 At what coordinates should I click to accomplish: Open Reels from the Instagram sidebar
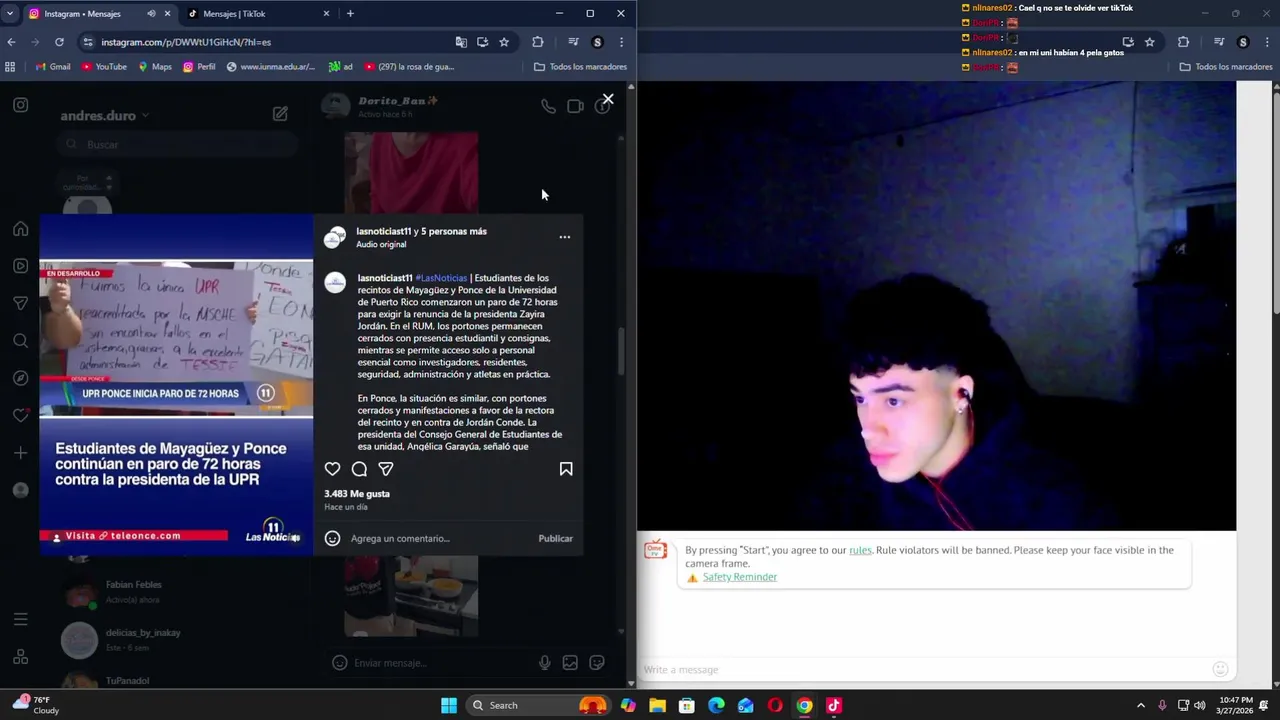(20, 266)
